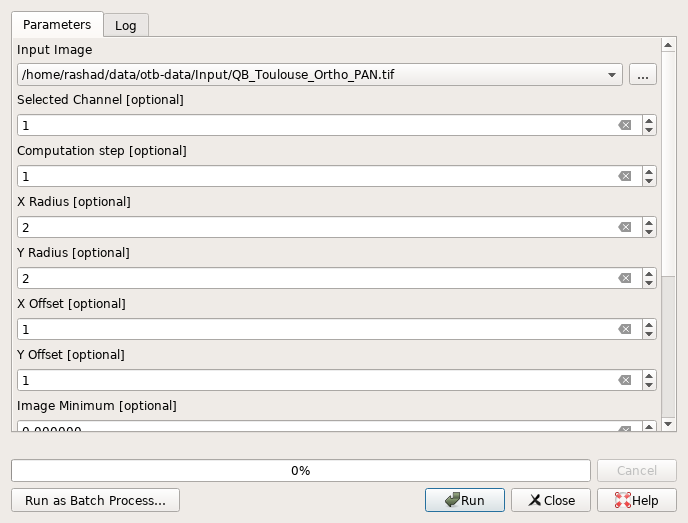Clear the Y Offset field value
The width and height of the screenshot is (688, 523).
pyautogui.click(x=625, y=380)
